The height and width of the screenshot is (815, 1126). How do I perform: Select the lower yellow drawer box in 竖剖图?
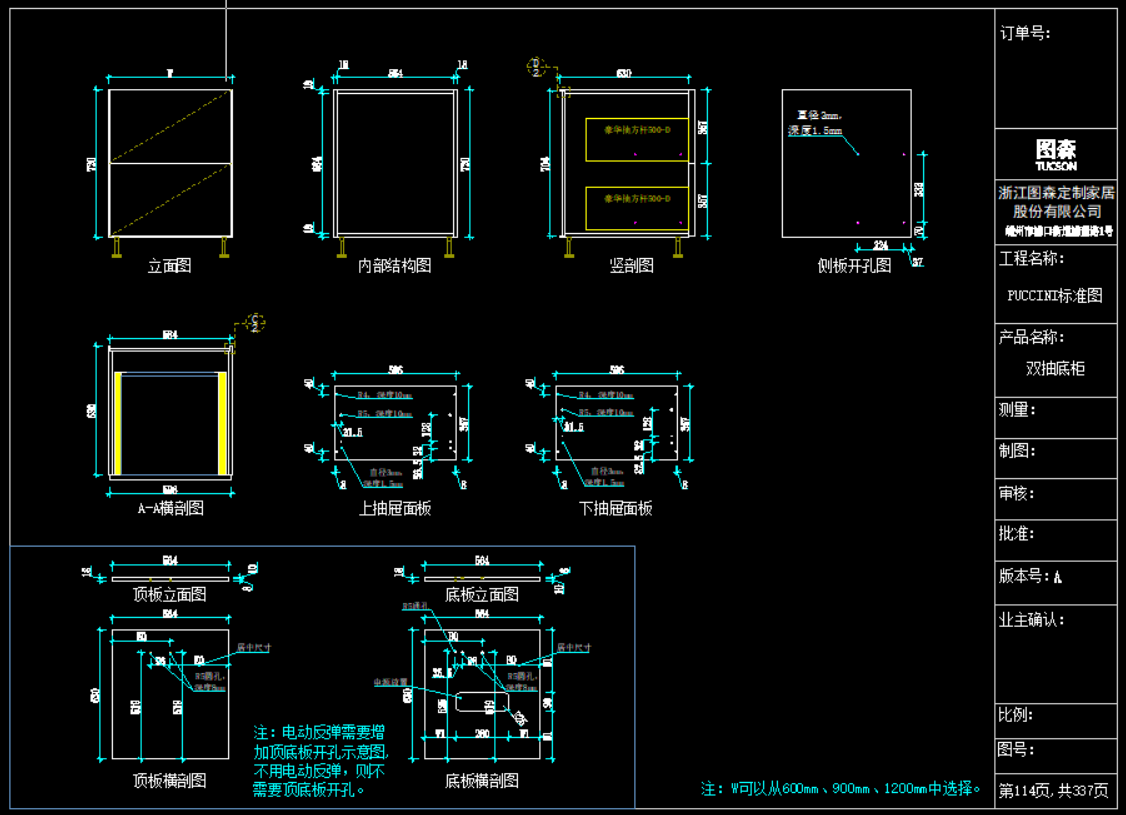pos(636,207)
